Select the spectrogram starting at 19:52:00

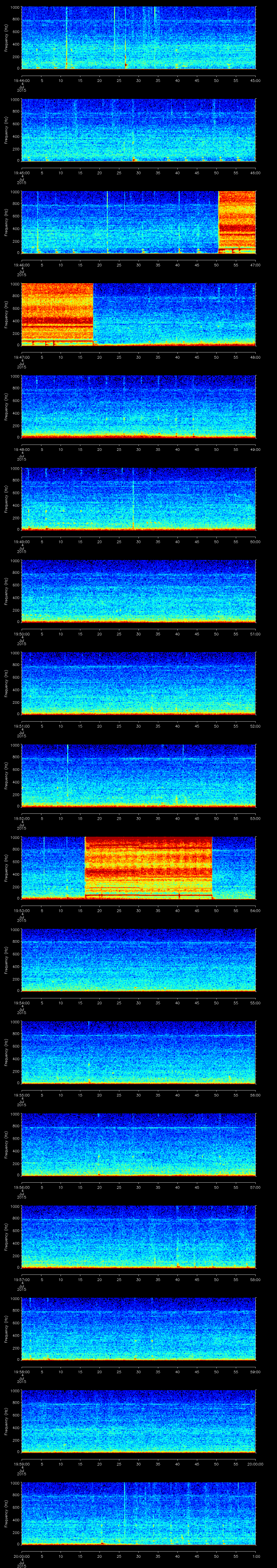click(x=138, y=775)
